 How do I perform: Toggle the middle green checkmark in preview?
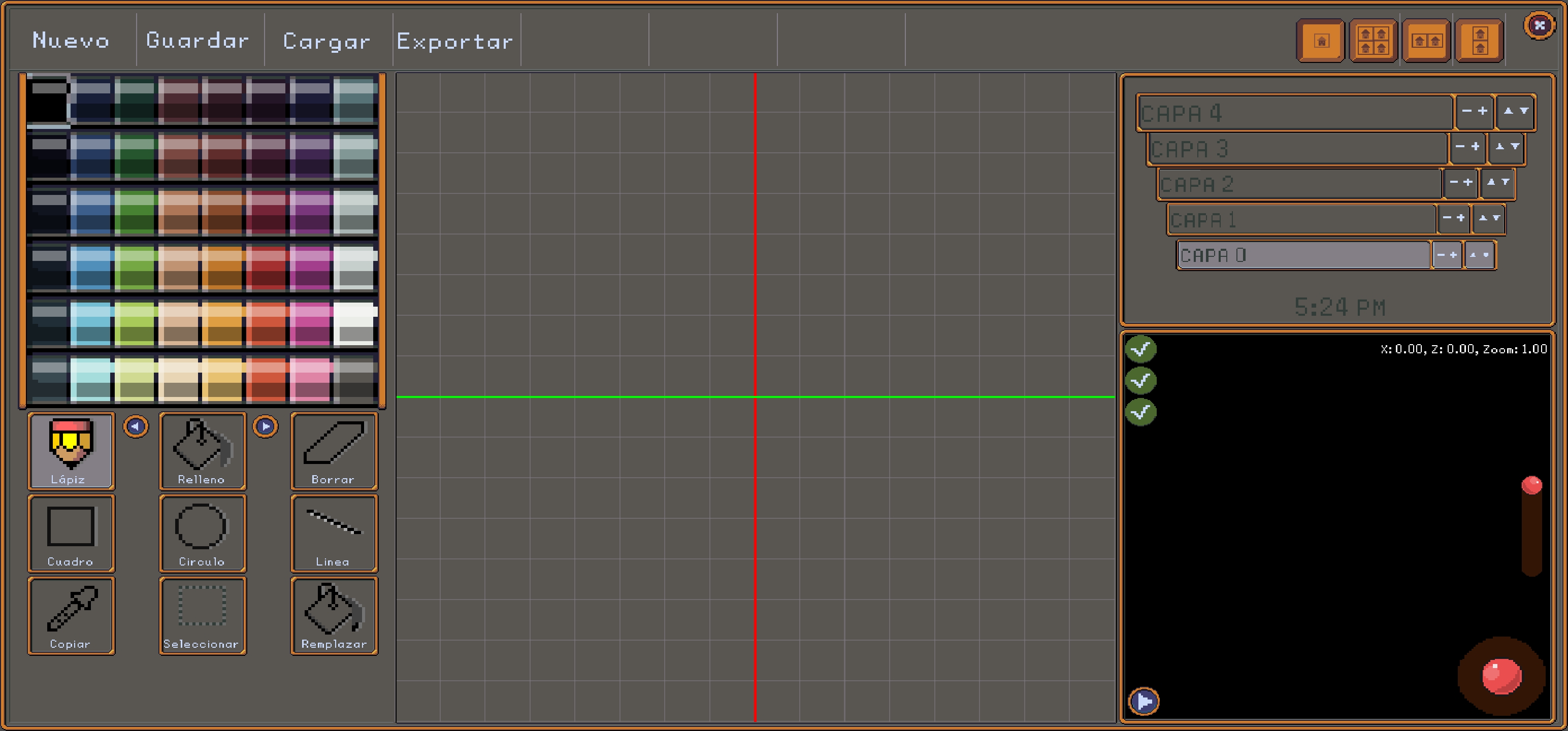[1140, 380]
